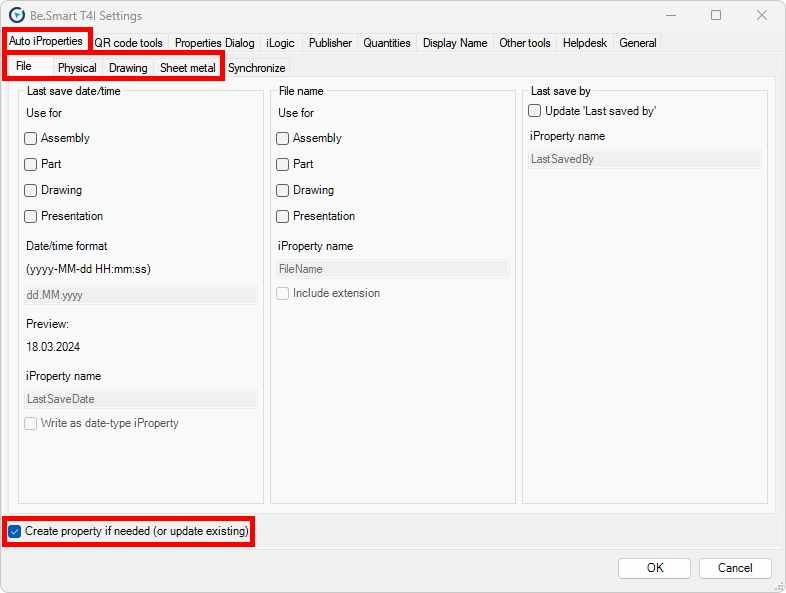This screenshot has height=593, width=786.
Task: Check Drawing under File name section
Action: [x=283, y=191]
